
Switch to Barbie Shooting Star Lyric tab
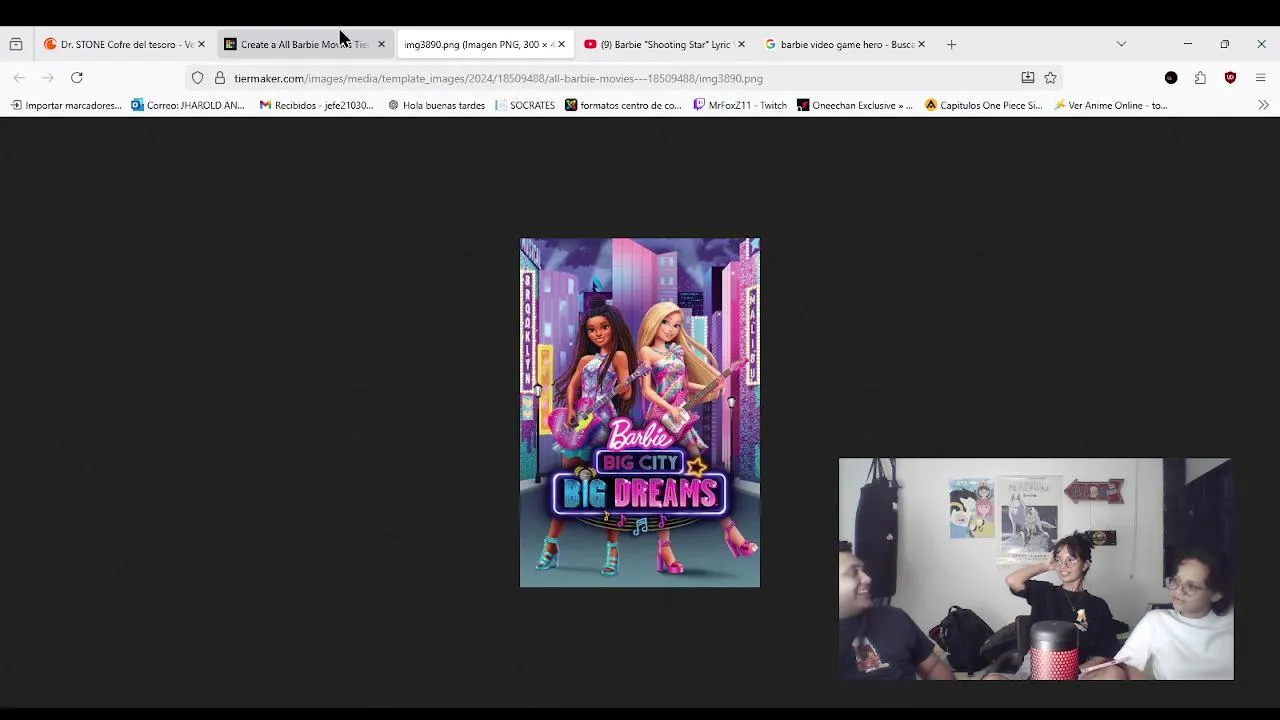coord(664,44)
